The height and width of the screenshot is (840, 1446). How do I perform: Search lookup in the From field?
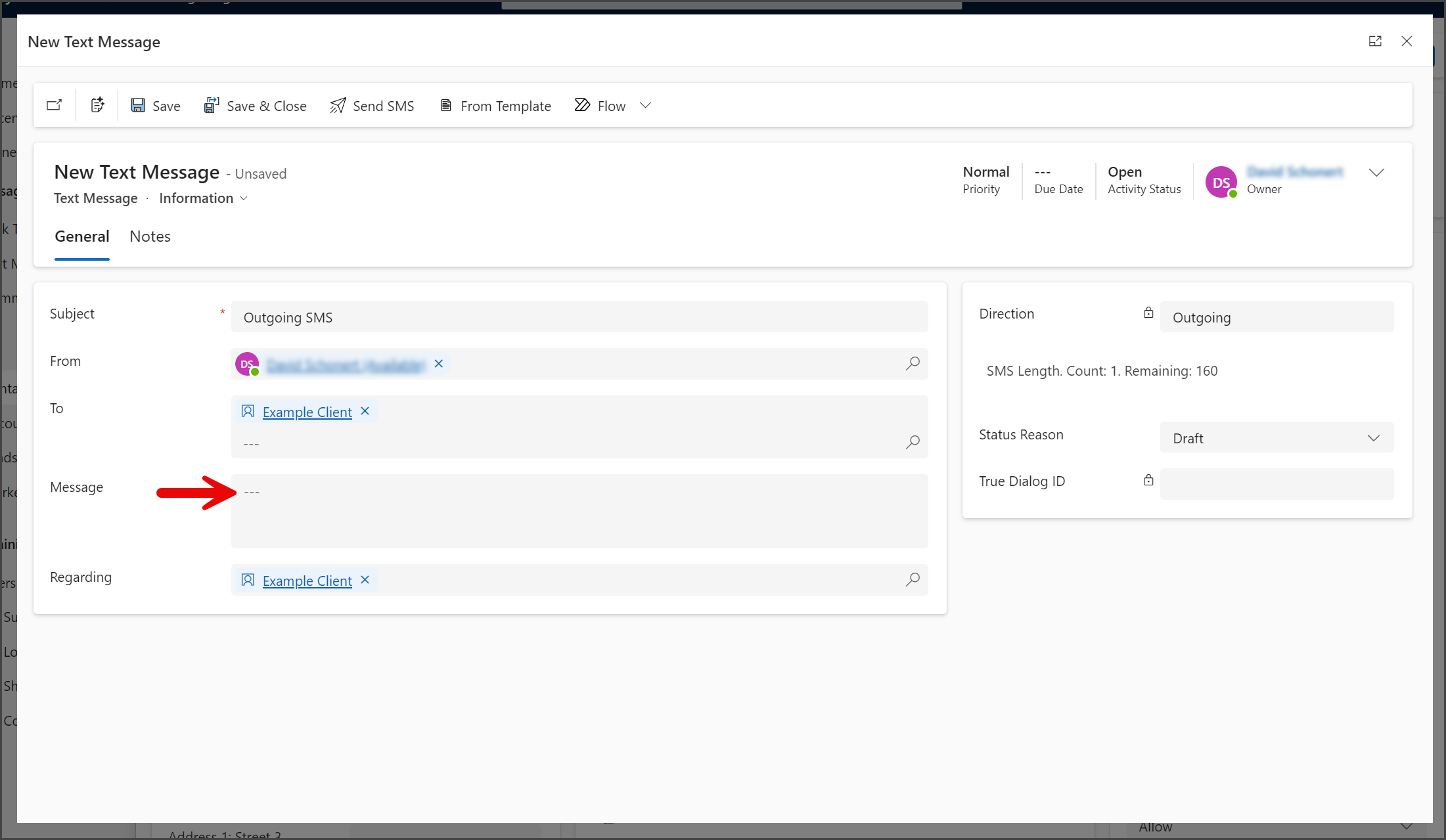(913, 363)
